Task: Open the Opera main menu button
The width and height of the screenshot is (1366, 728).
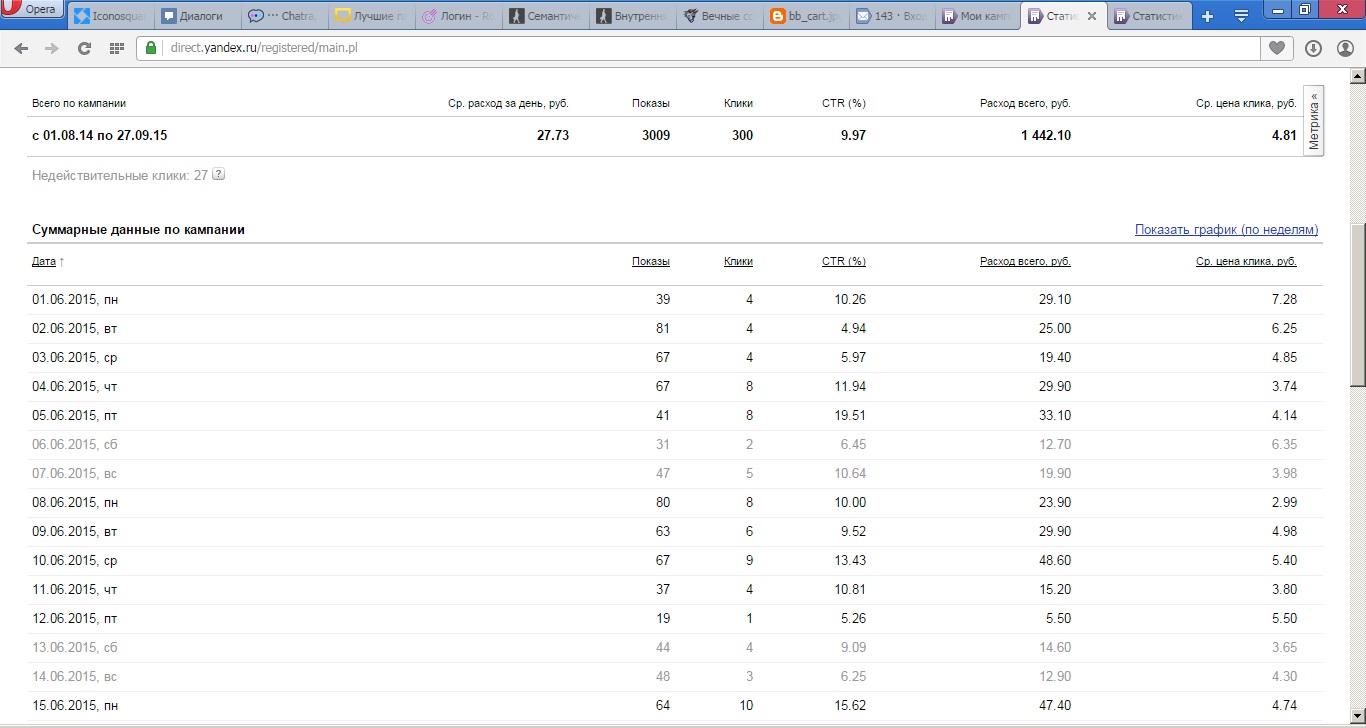Action: [33, 11]
